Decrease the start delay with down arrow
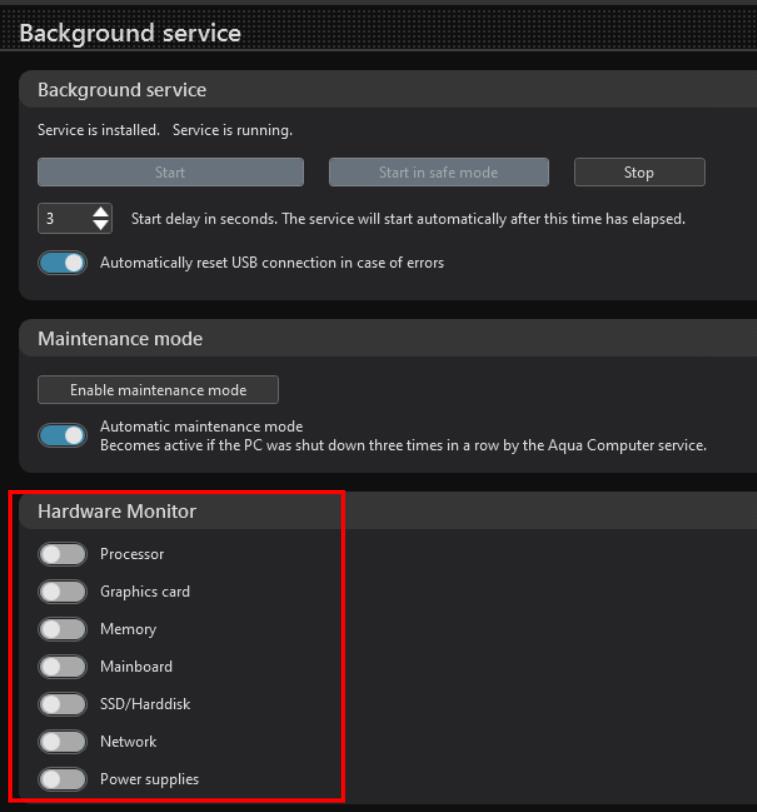Viewport: 757px width, 812px height. pos(101,225)
